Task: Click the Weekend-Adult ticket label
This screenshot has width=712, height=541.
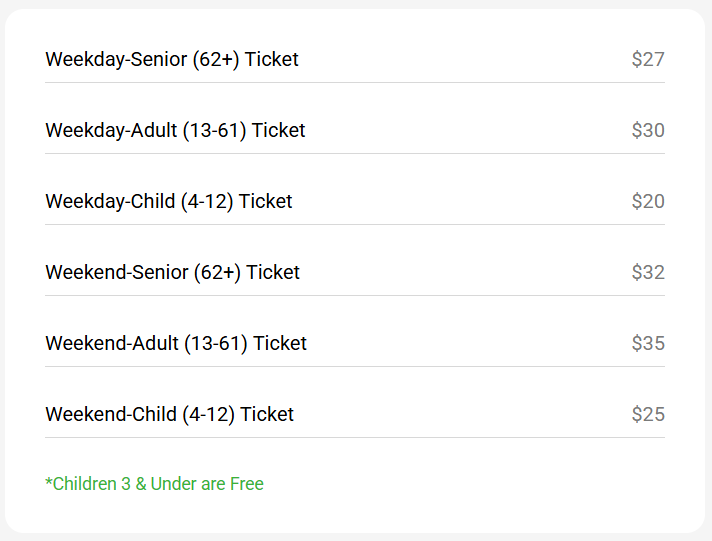Action: coord(176,343)
